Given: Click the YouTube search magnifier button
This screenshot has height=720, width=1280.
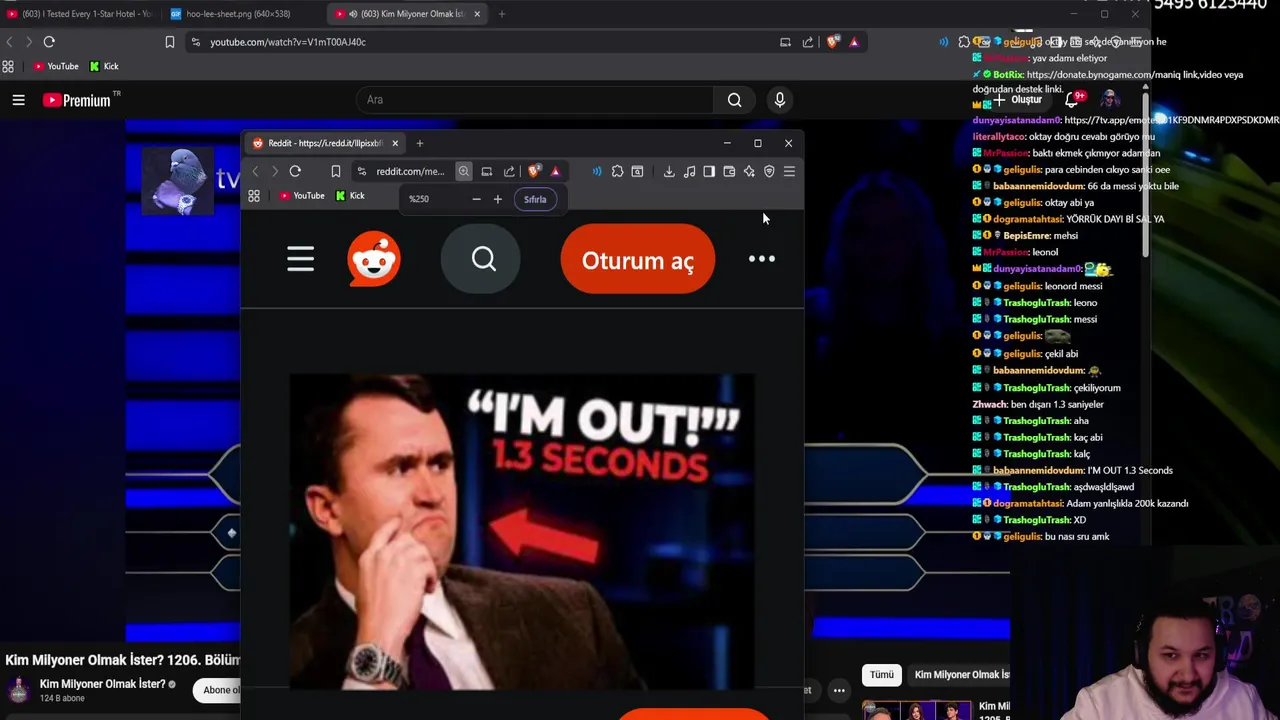Looking at the screenshot, I should [735, 99].
